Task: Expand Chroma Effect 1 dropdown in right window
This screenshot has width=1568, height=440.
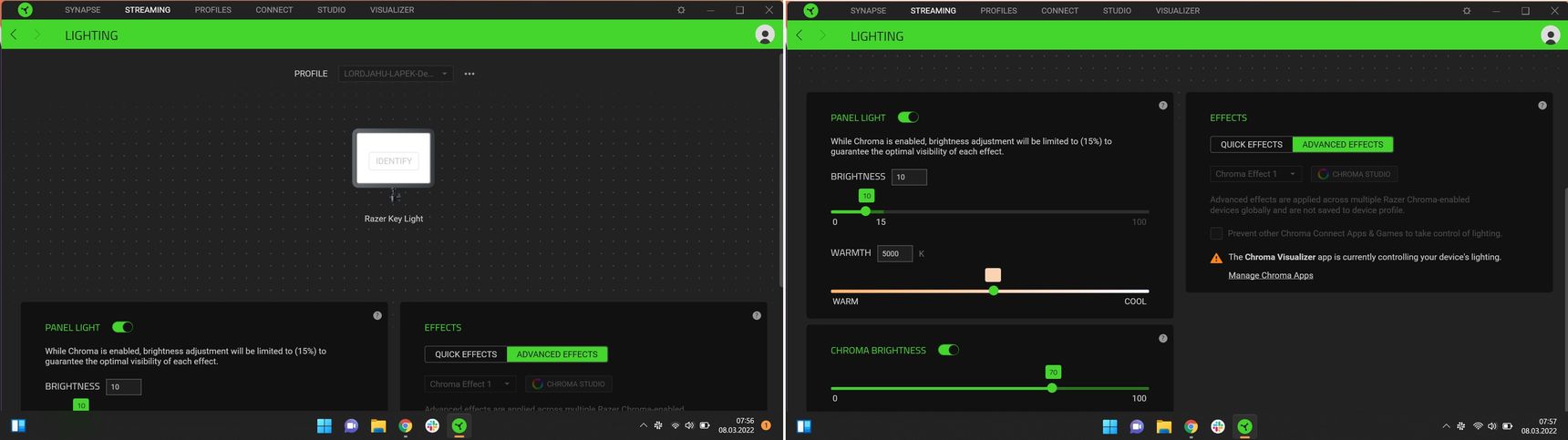Action: (1256, 174)
